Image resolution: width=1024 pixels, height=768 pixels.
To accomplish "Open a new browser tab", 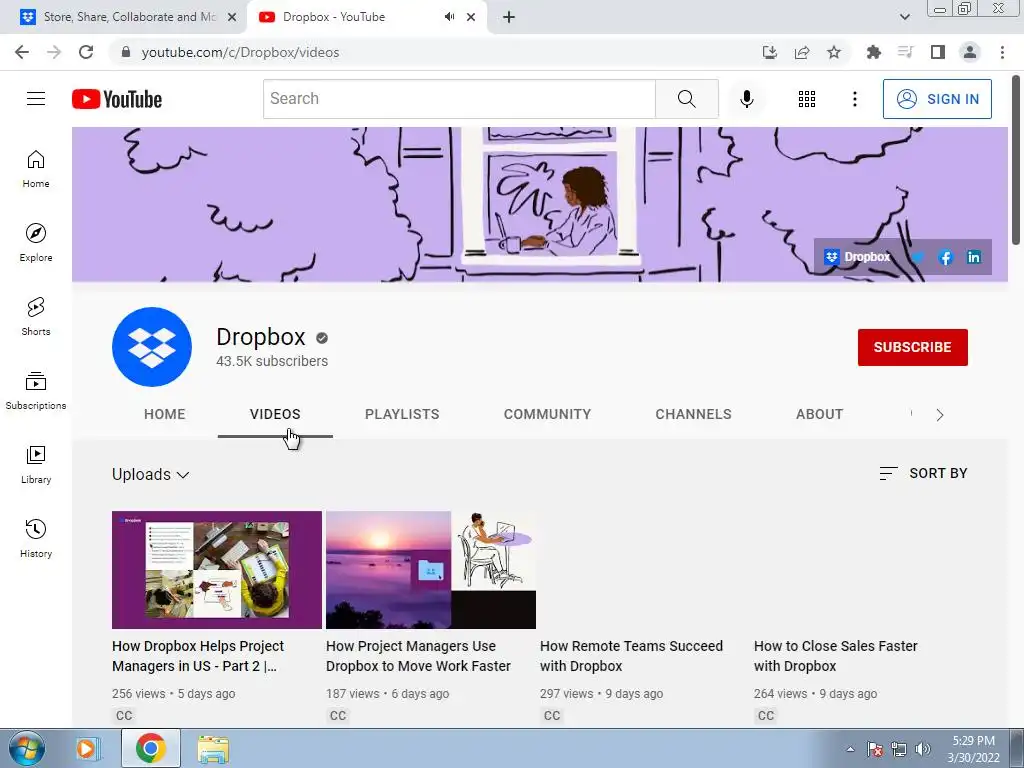I will 509,17.
